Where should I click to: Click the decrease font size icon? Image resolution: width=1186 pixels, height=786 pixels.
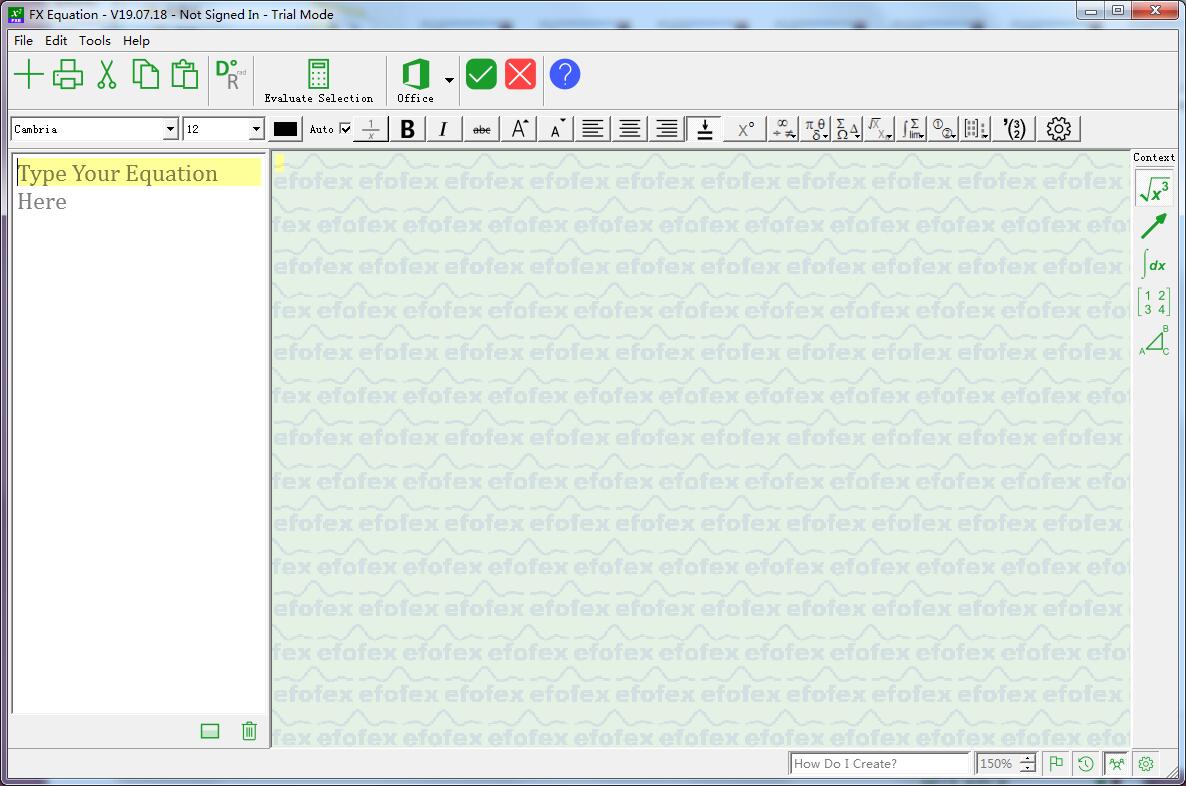tap(557, 129)
